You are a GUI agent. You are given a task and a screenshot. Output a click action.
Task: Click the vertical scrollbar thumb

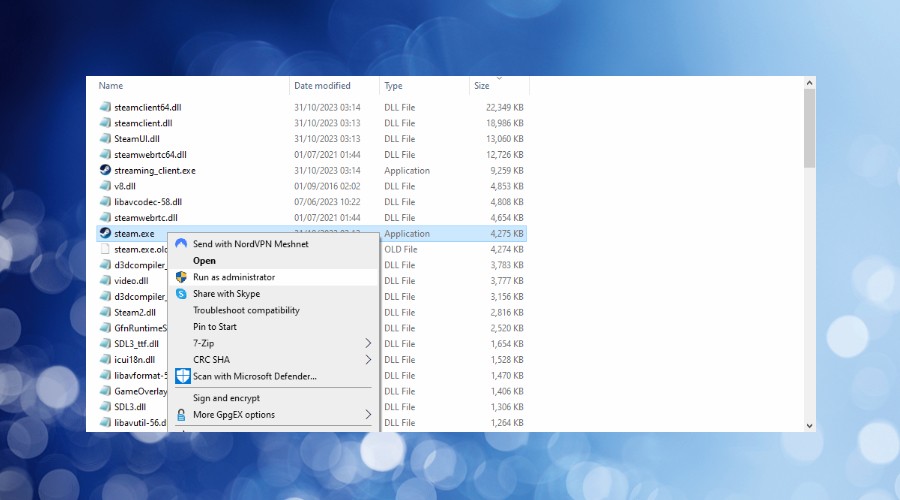[809, 129]
